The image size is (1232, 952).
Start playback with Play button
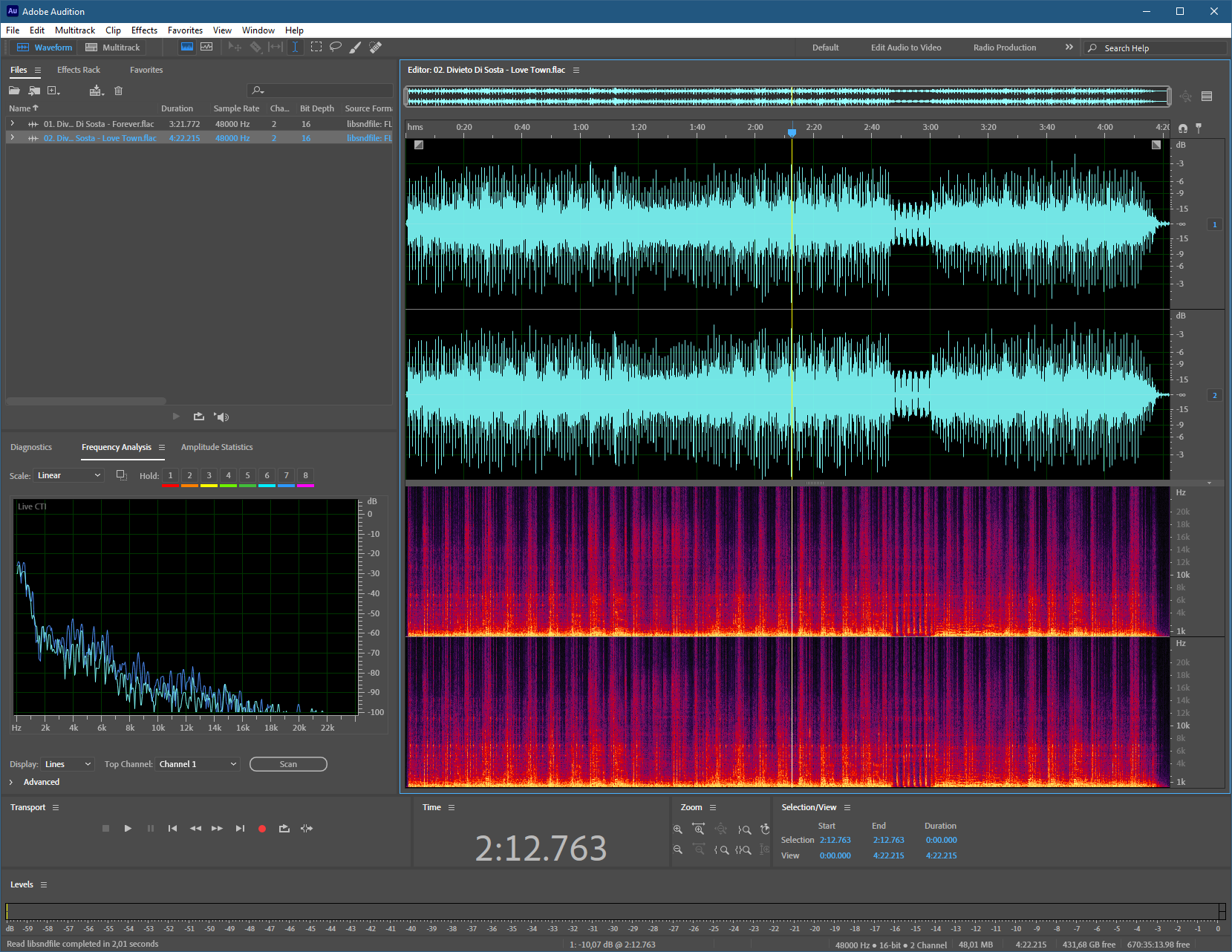[x=128, y=829]
